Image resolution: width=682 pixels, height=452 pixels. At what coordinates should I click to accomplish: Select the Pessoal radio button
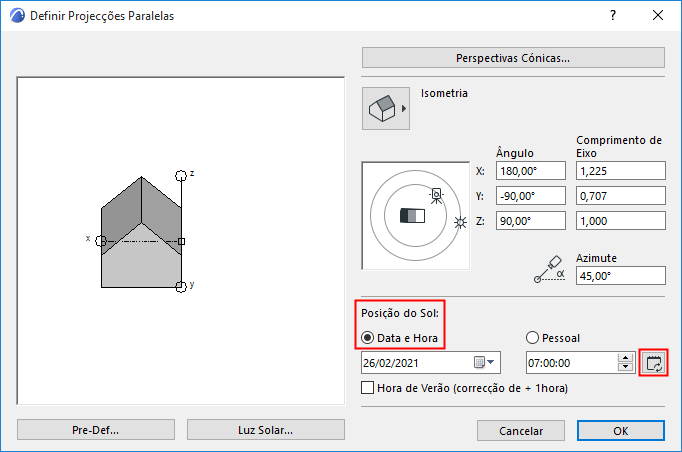click(532, 338)
